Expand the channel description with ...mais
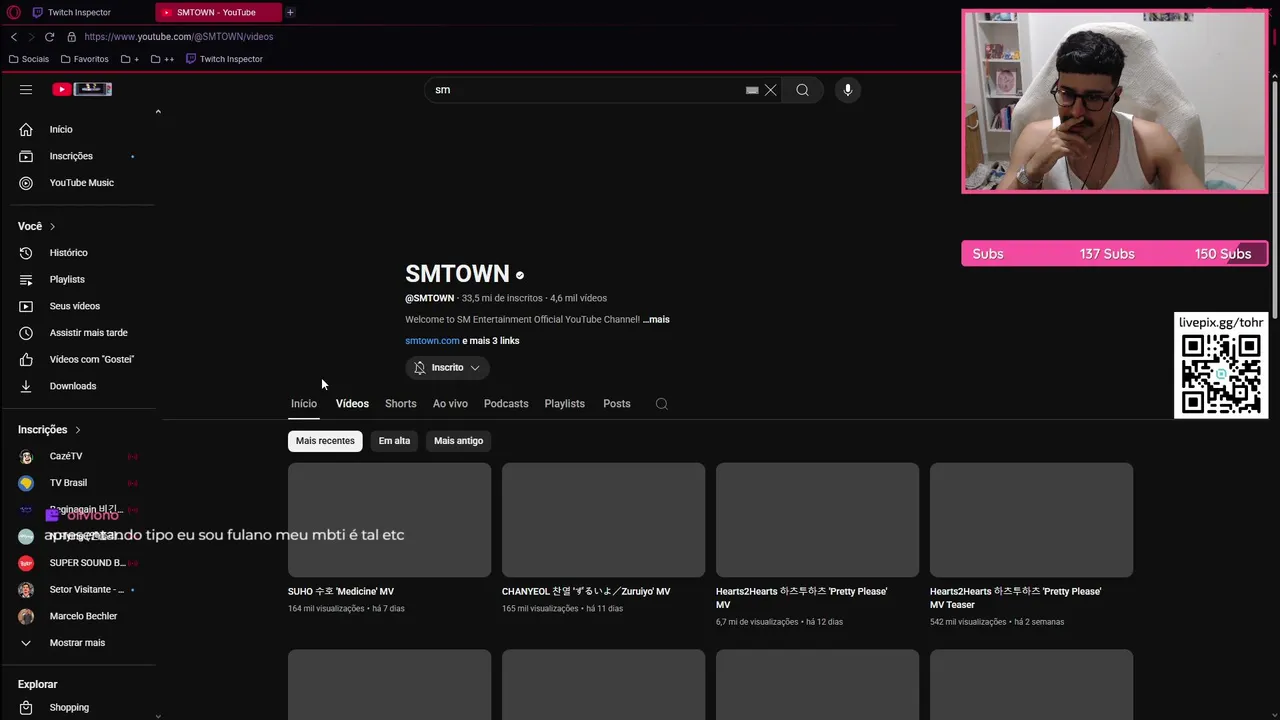The image size is (1280, 720). tap(656, 320)
